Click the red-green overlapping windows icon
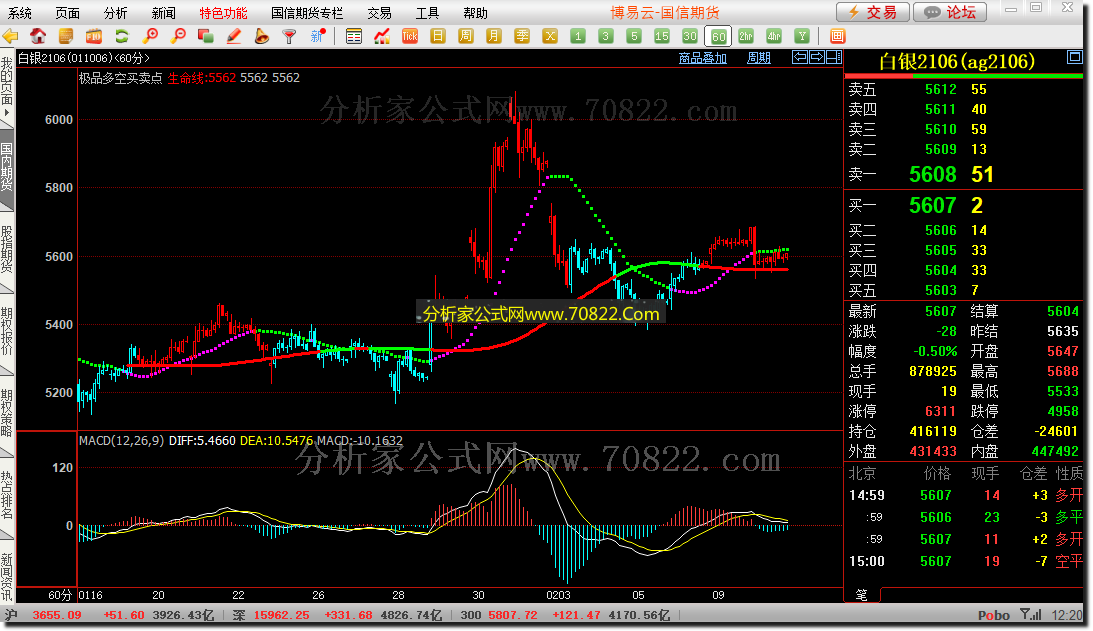 tap(206, 36)
